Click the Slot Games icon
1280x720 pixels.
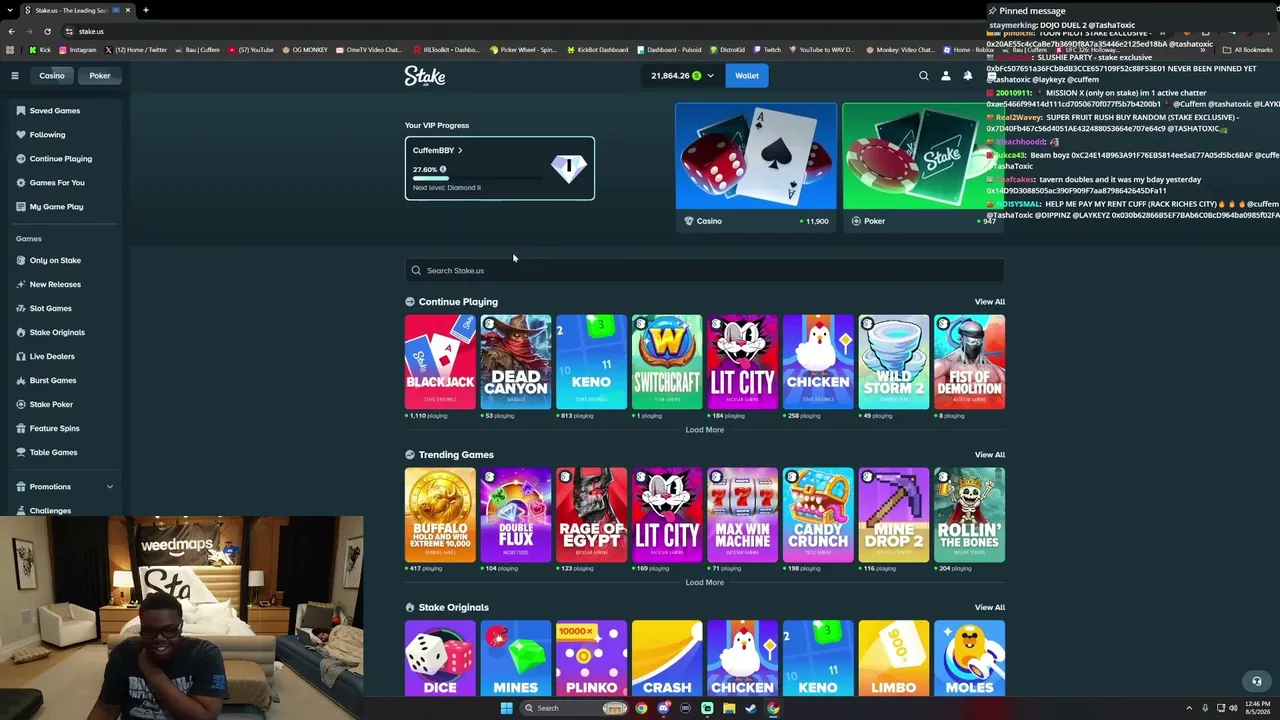click(21, 309)
